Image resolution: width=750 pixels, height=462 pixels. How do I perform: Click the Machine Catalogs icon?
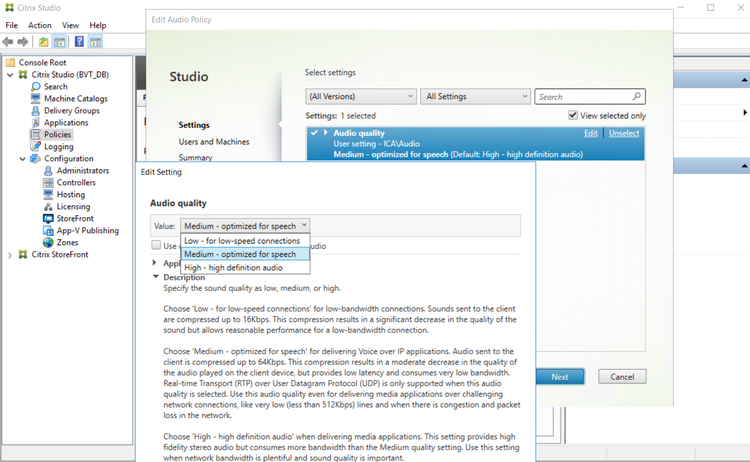(x=35, y=99)
